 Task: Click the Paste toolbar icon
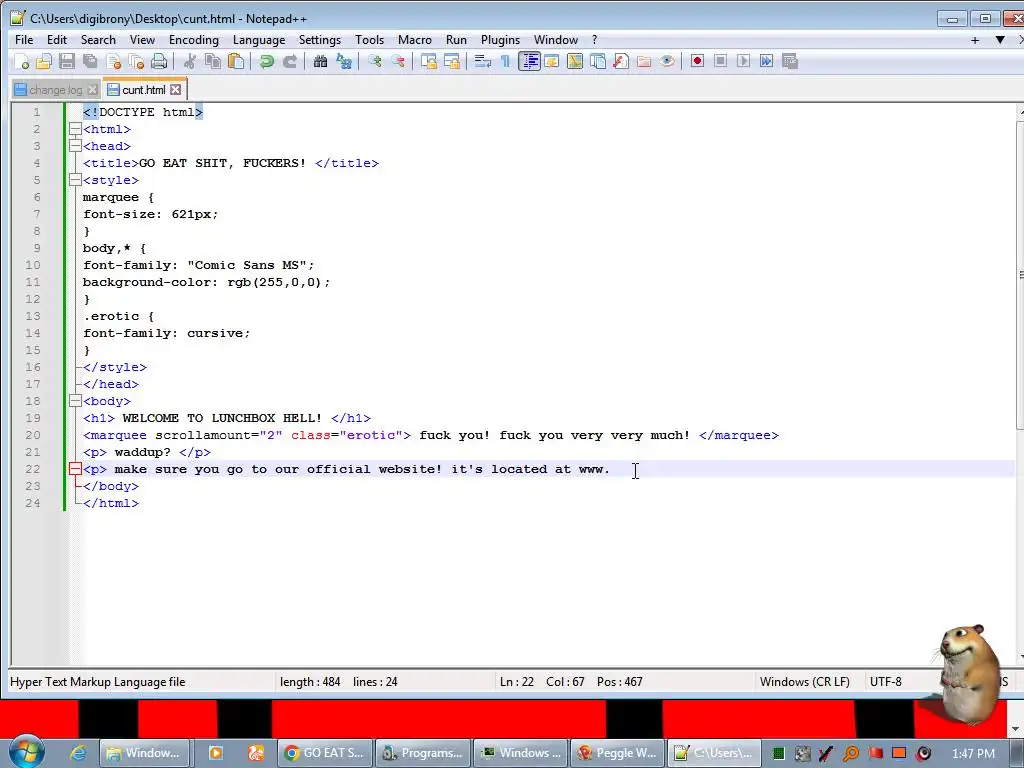[x=236, y=61]
